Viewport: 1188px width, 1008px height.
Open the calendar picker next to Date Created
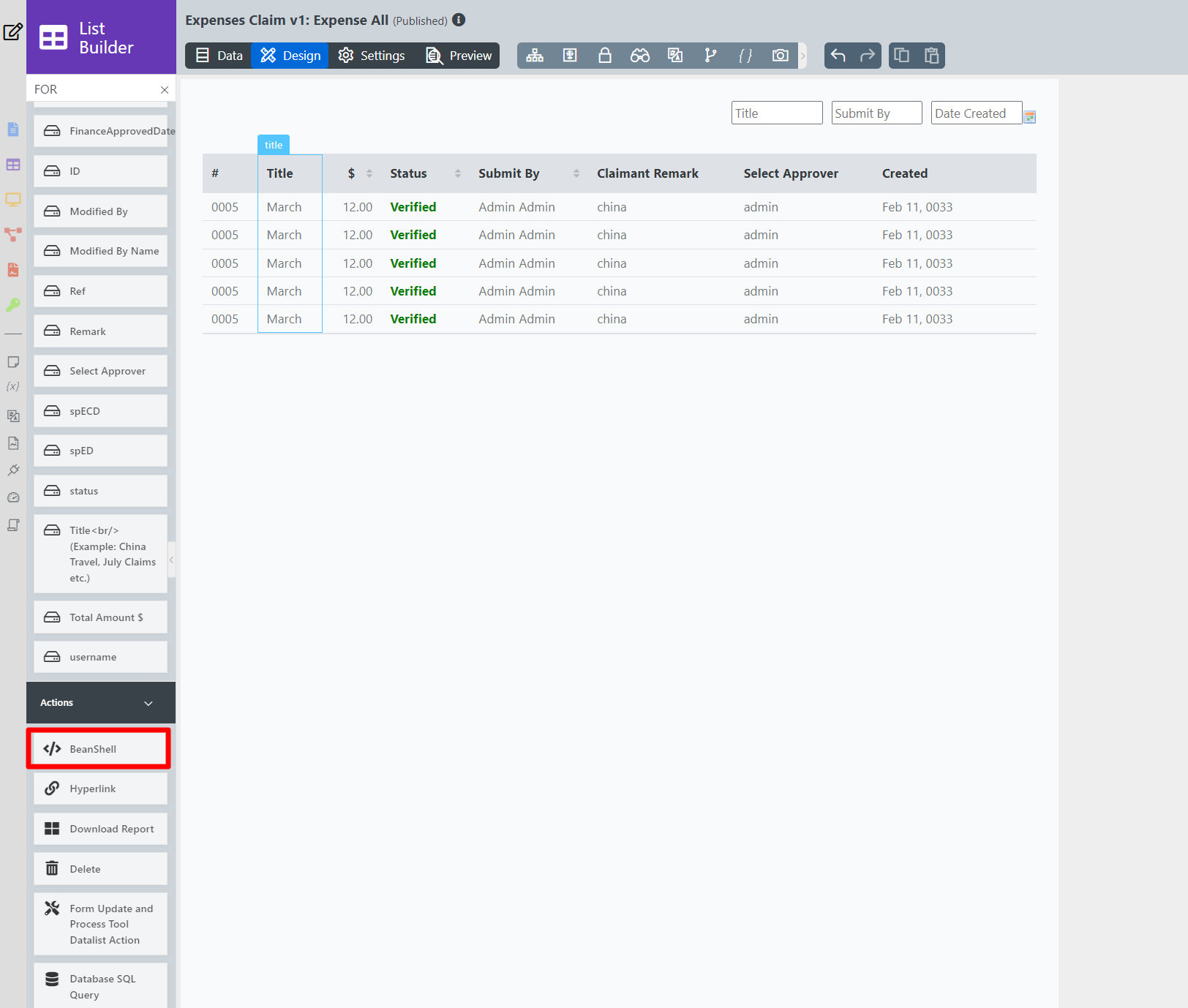(x=1029, y=116)
